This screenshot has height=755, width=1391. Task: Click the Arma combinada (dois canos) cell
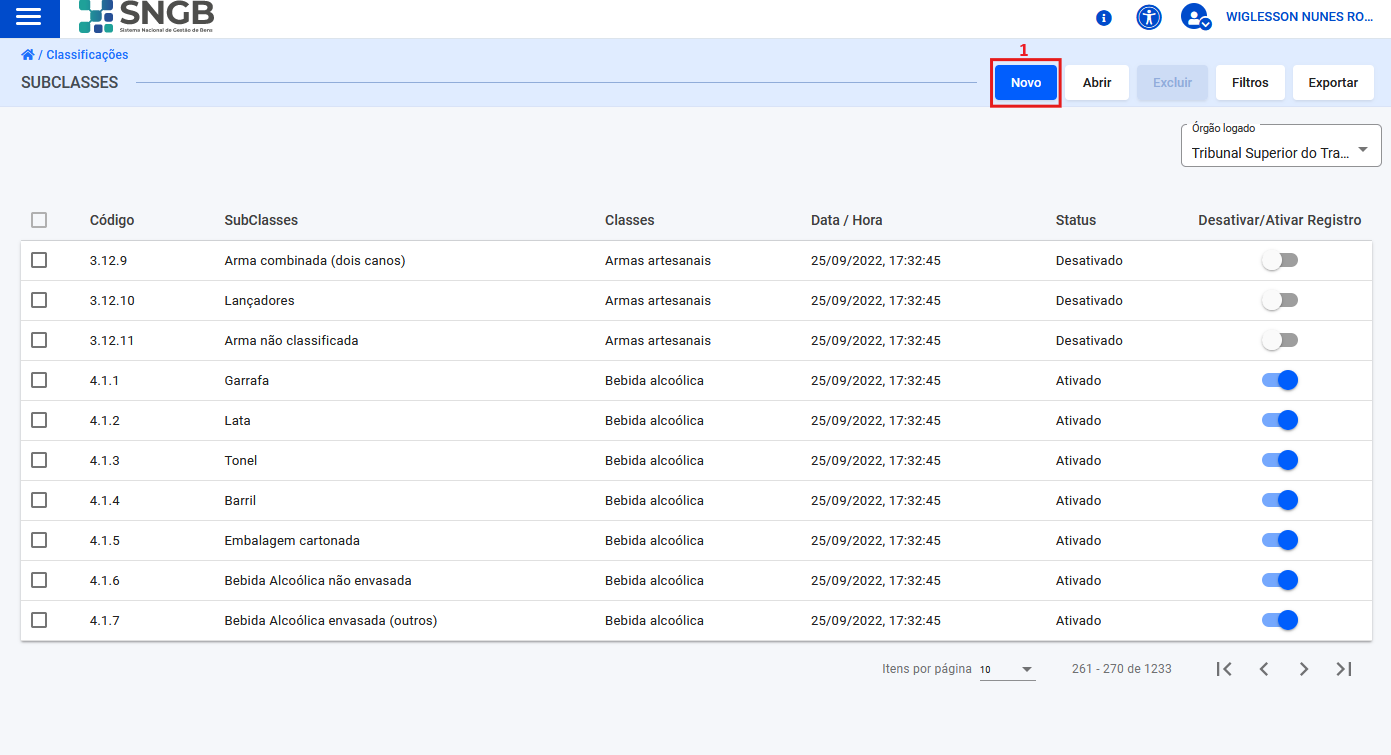pyautogui.click(x=315, y=260)
